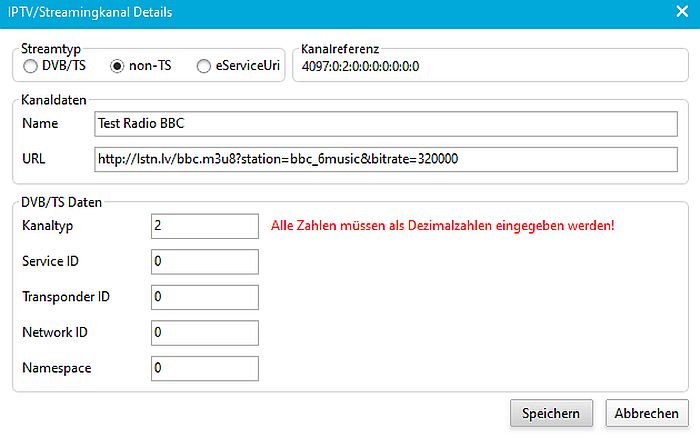Focus the Transponder ID input box
Screen dimensions: 700x438
click(x=203, y=298)
